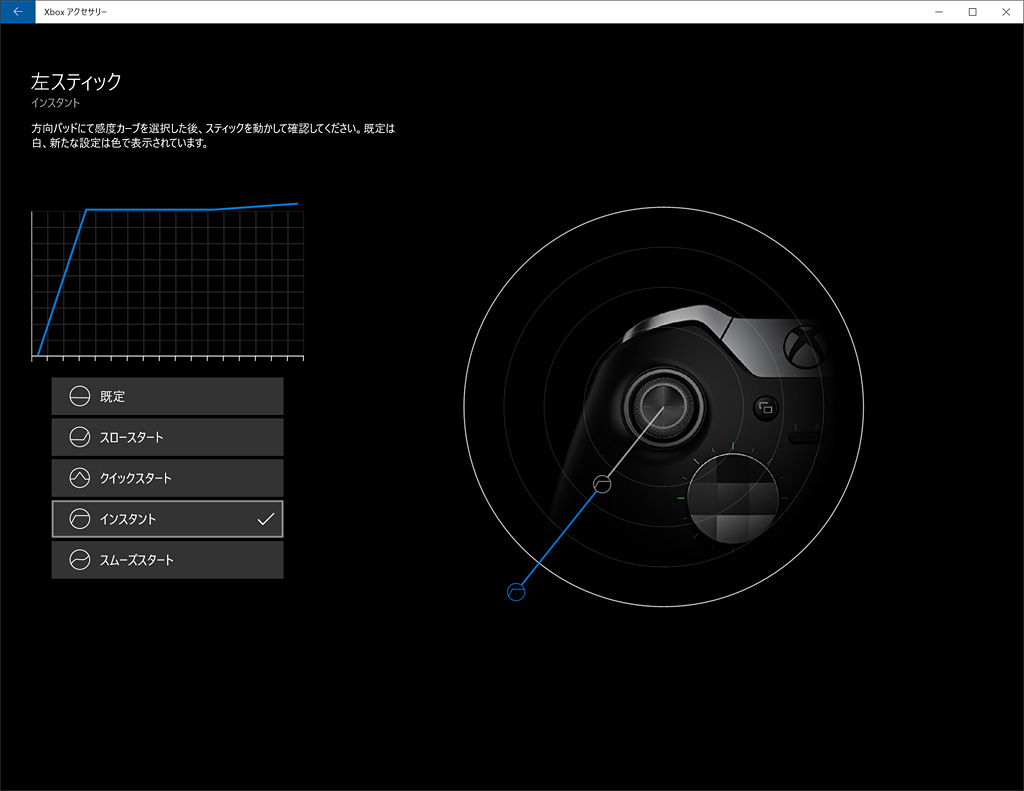
Task: Maximize the Xbox アクセサリー window
Action: click(x=972, y=12)
